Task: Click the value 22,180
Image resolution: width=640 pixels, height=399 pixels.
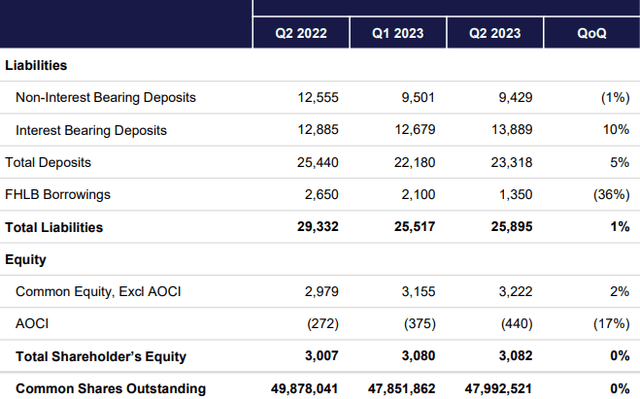Action: pyautogui.click(x=415, y=162)
